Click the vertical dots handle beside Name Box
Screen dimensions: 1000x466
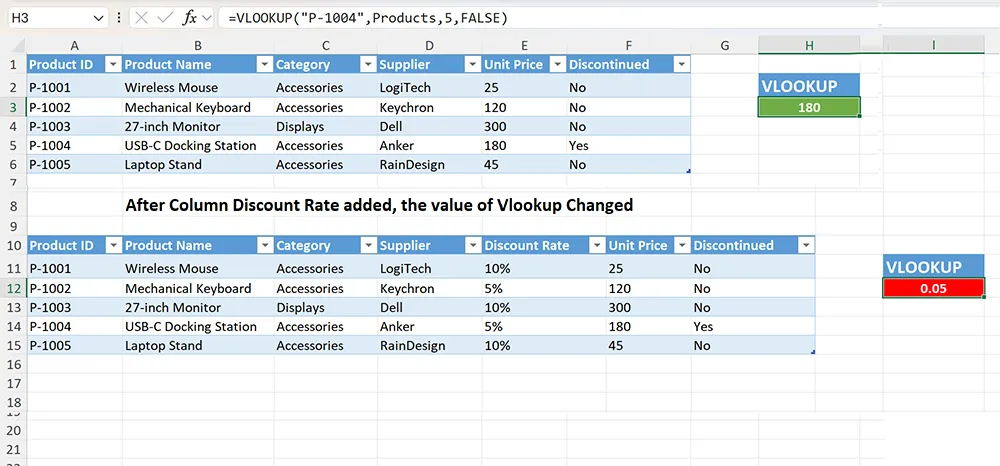point(120,18)
